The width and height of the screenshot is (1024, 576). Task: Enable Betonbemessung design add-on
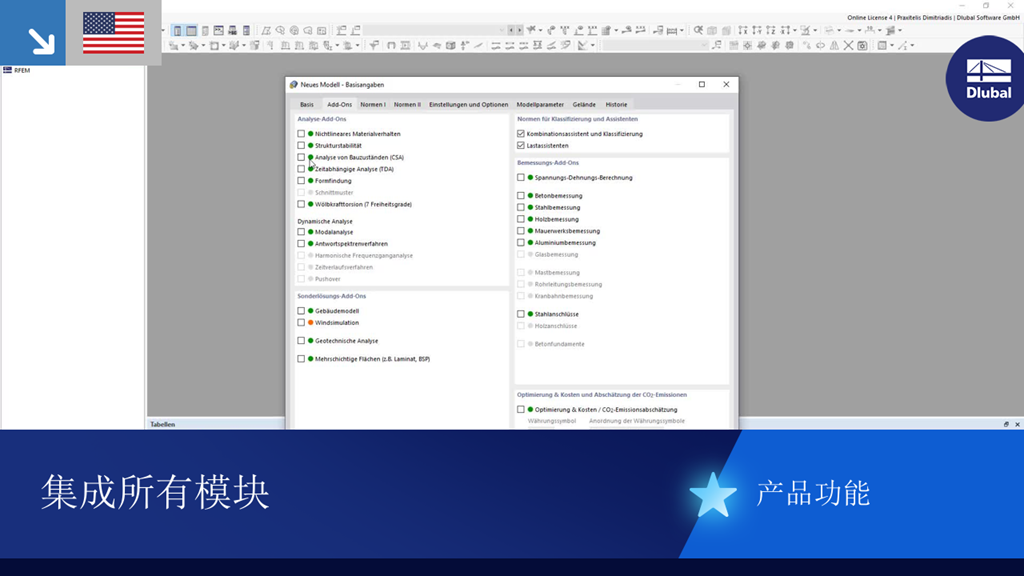point(520,196)
